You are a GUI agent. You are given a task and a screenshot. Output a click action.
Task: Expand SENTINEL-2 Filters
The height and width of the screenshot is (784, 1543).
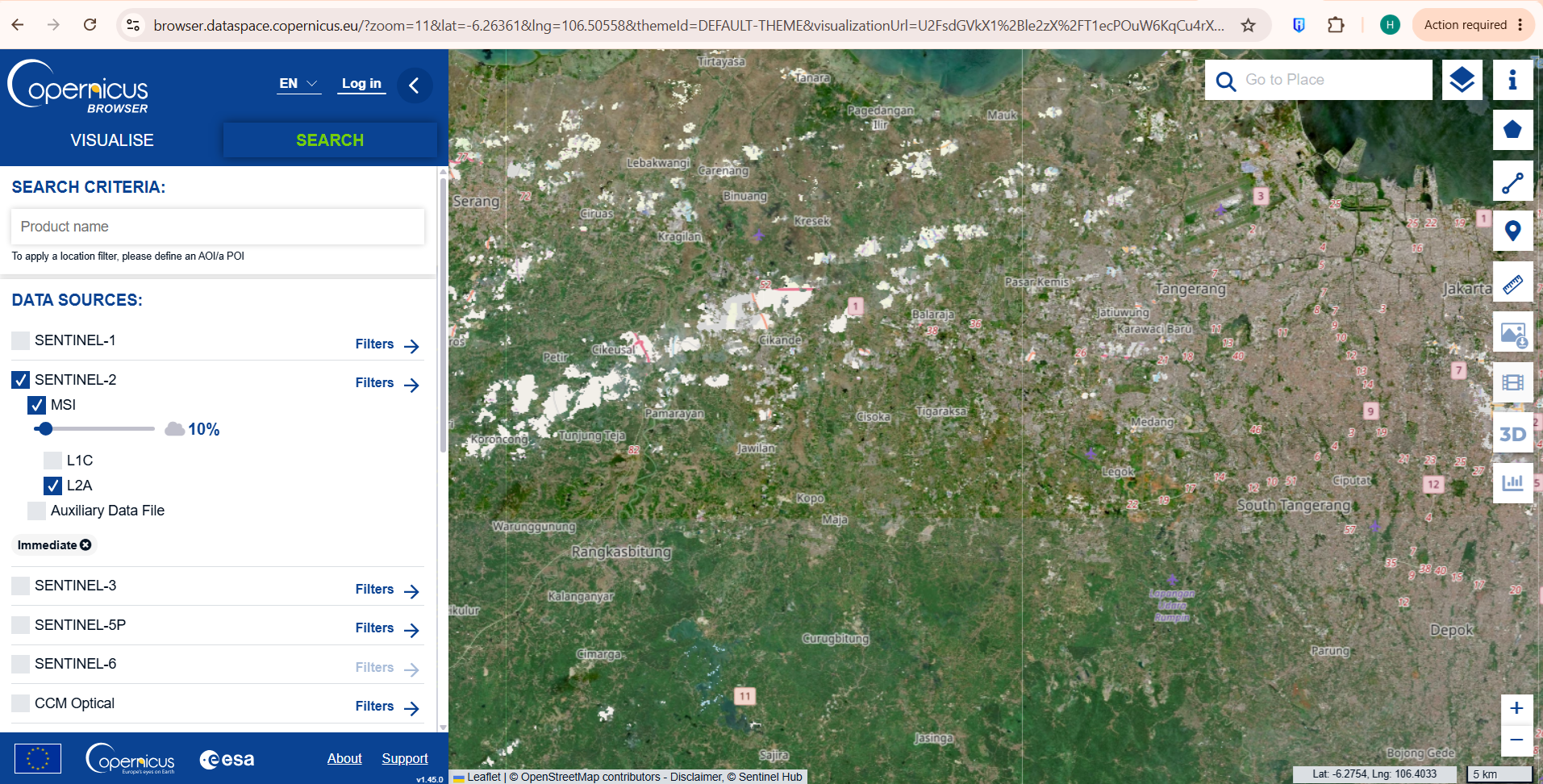[x=388, y=383]
